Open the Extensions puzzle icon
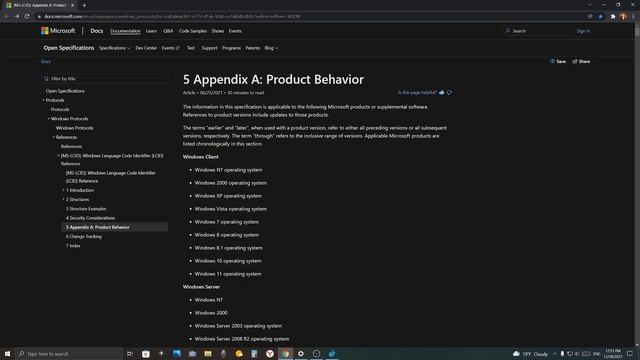 coord(613,16)
